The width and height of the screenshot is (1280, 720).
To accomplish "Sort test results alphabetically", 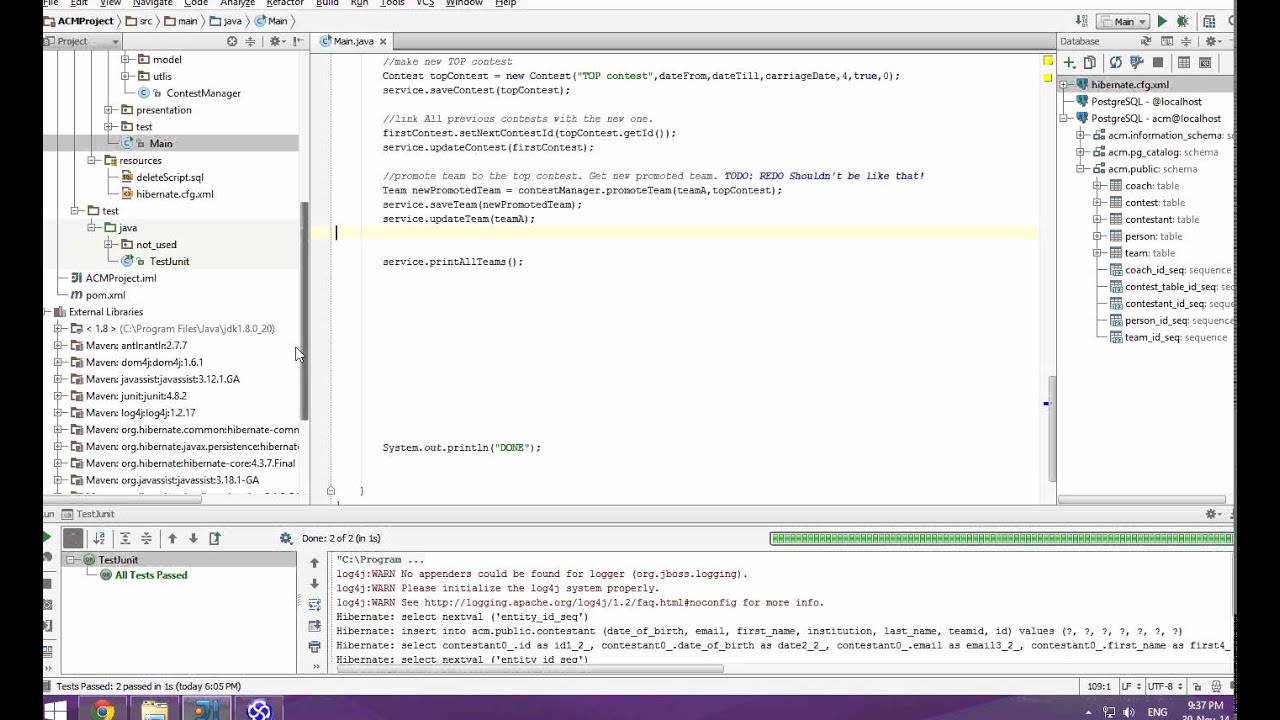I will 99,538.
